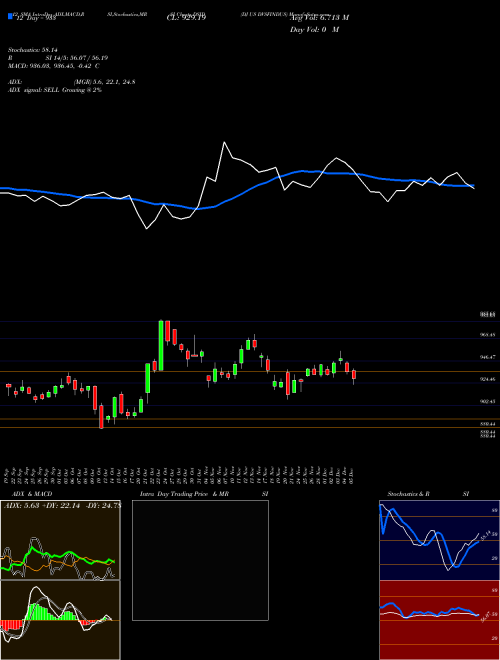Click the (MGR) 5.6, 22.1, 24.8 ADX values
The image size is (500, 660).
pos(104,82)
